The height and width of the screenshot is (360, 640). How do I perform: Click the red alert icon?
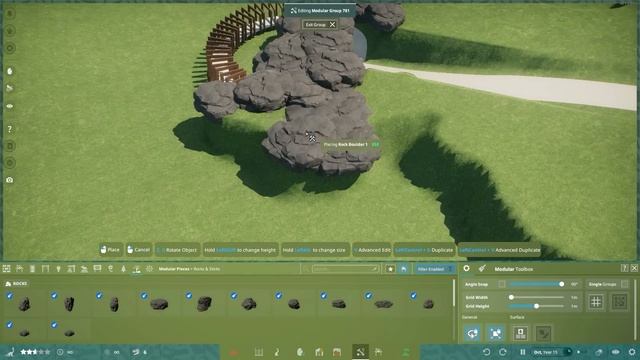tap(234, 352)
